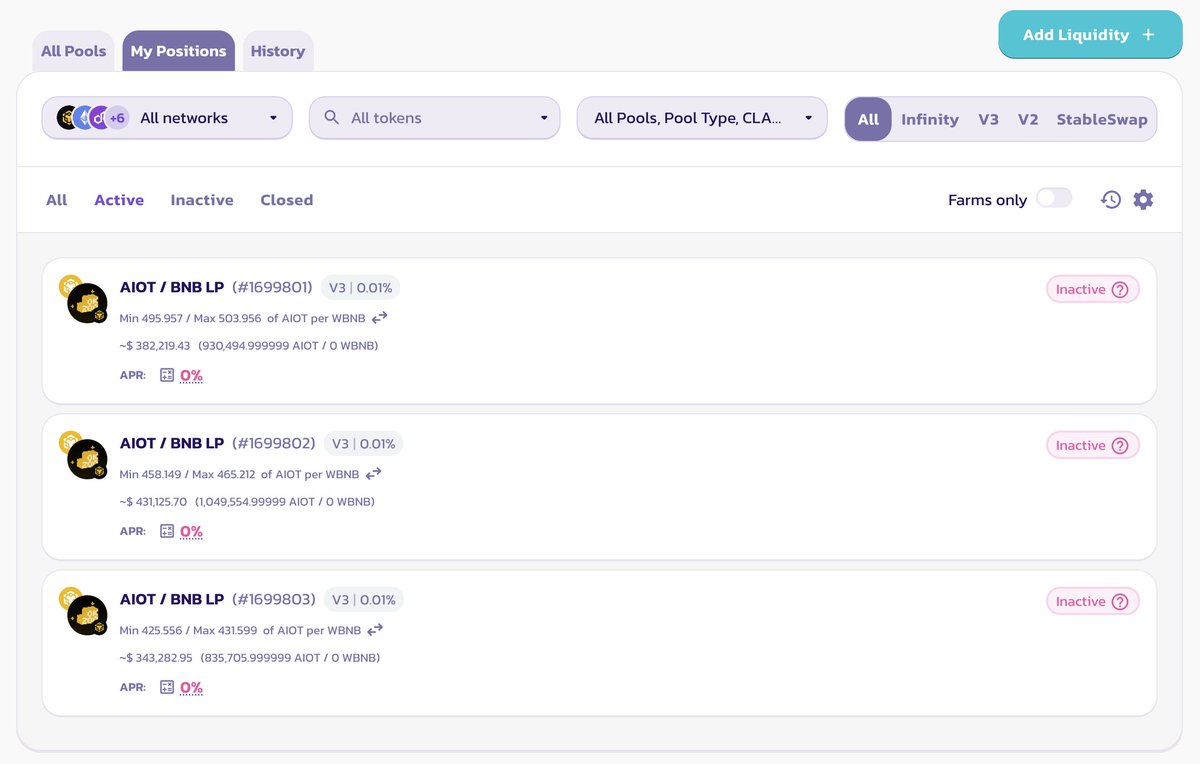This screenshot has width=1200, height=764.
Task: Open APR calculator for position #1699803
Action: pos(167,687)
